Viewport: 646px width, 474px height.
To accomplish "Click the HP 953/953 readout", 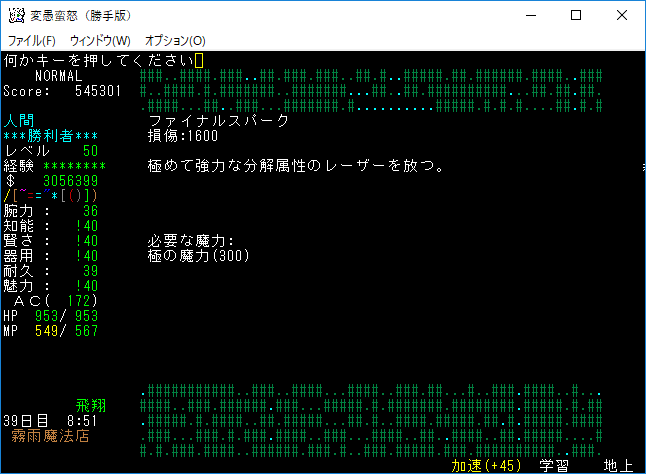I will tap(50, 316).
